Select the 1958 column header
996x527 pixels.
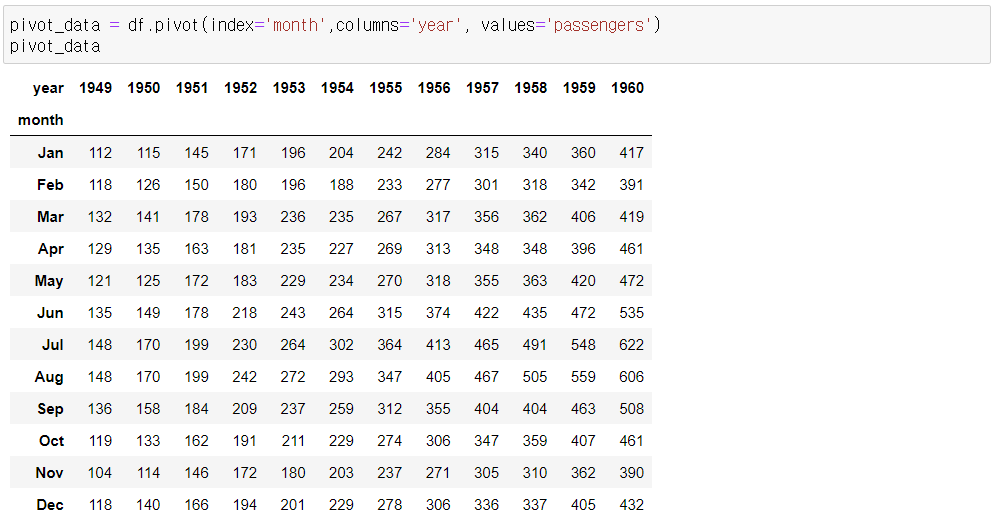[530, 88]
